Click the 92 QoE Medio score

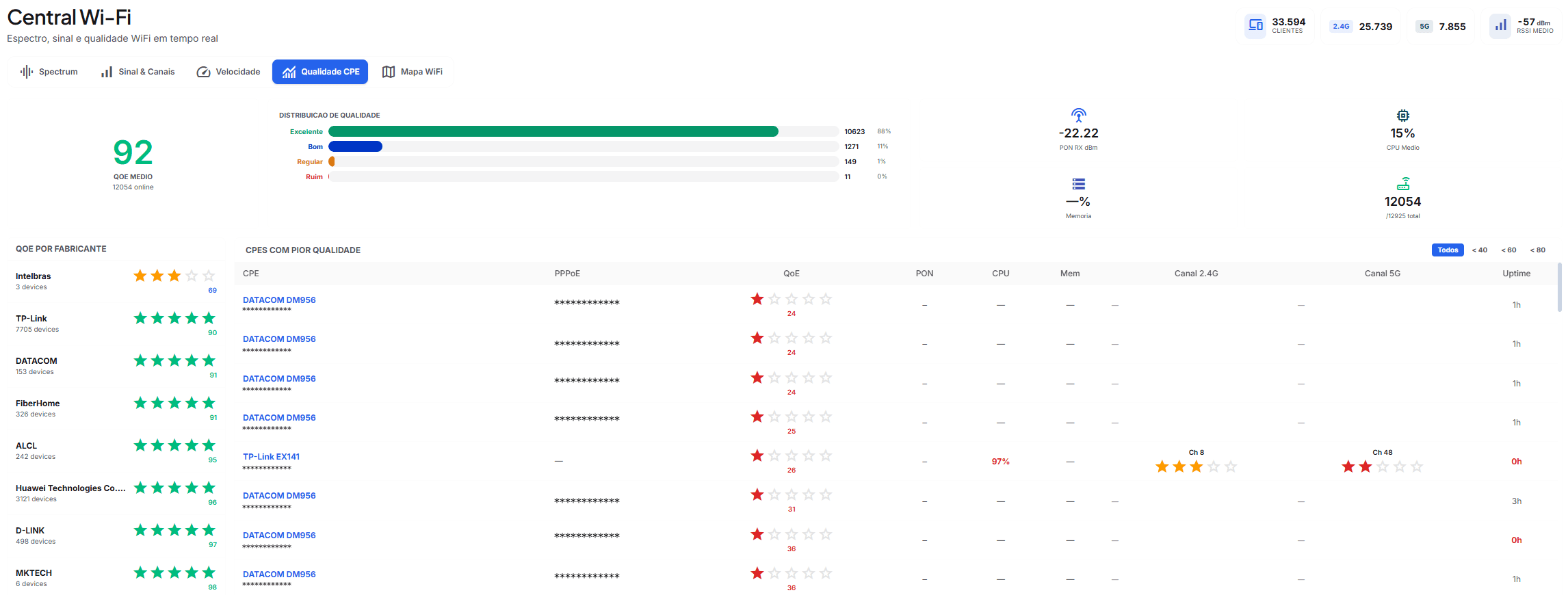[133, 153]
